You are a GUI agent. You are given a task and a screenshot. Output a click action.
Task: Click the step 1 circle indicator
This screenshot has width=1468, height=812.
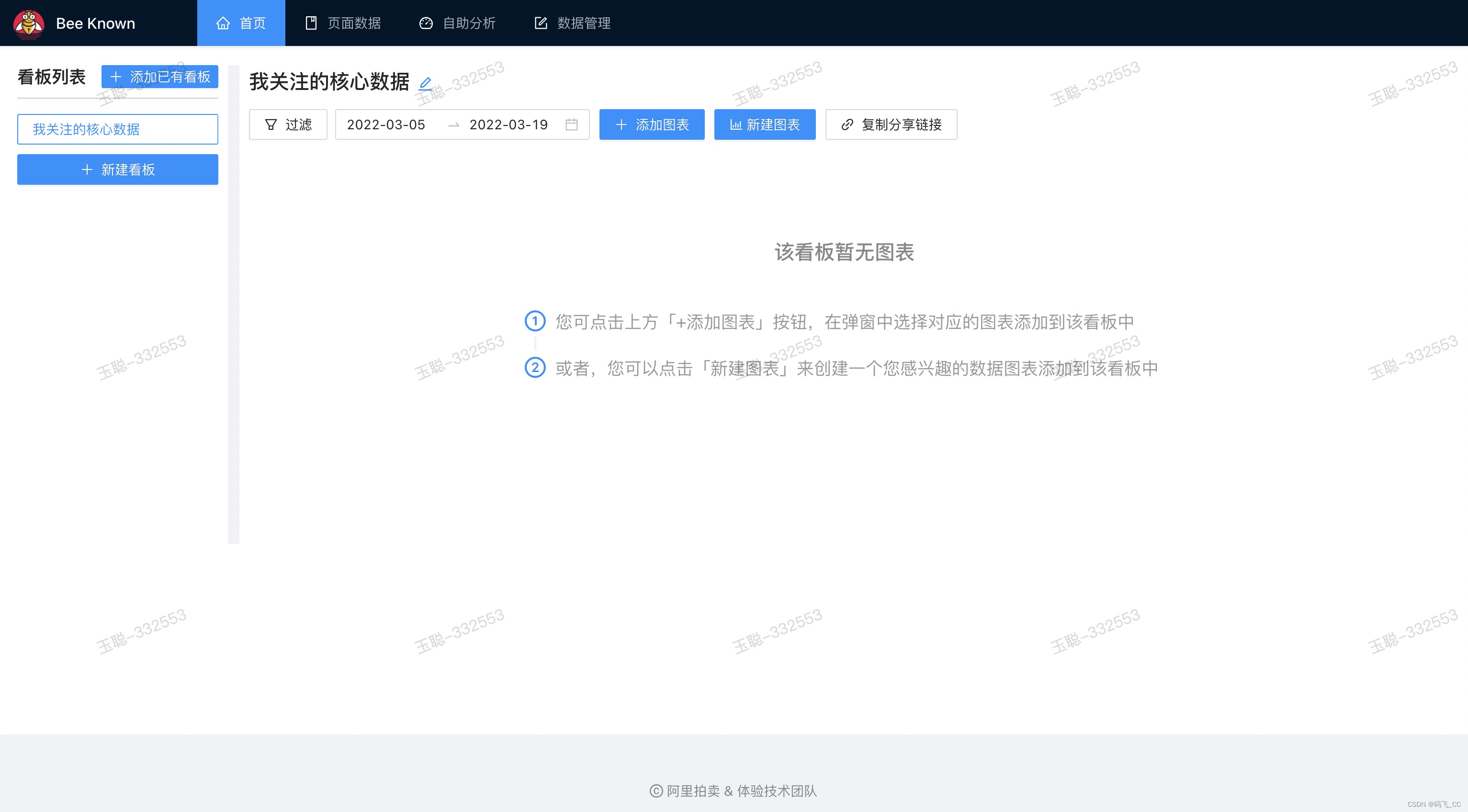coord(534,321)
